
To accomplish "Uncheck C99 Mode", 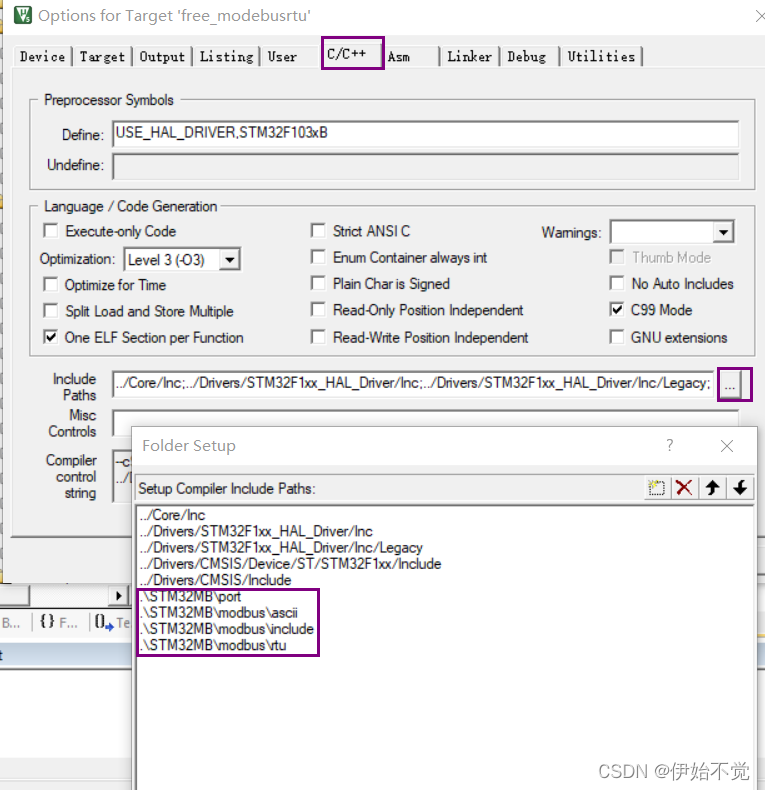I will (617, 309).
